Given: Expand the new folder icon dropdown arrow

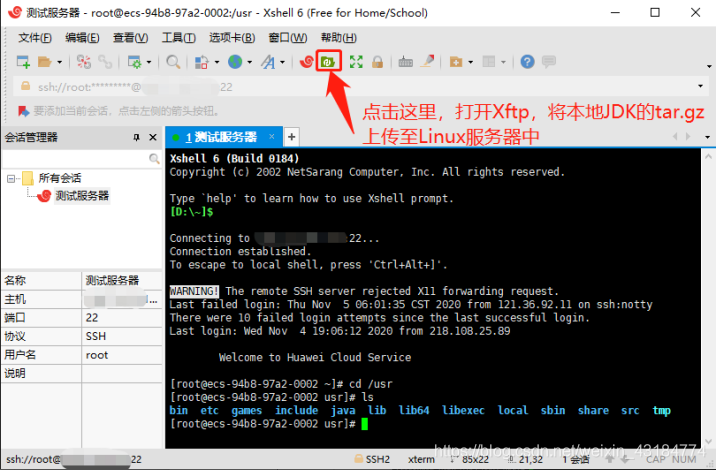Looking at the screenshot, I should (x=471, y=62).
